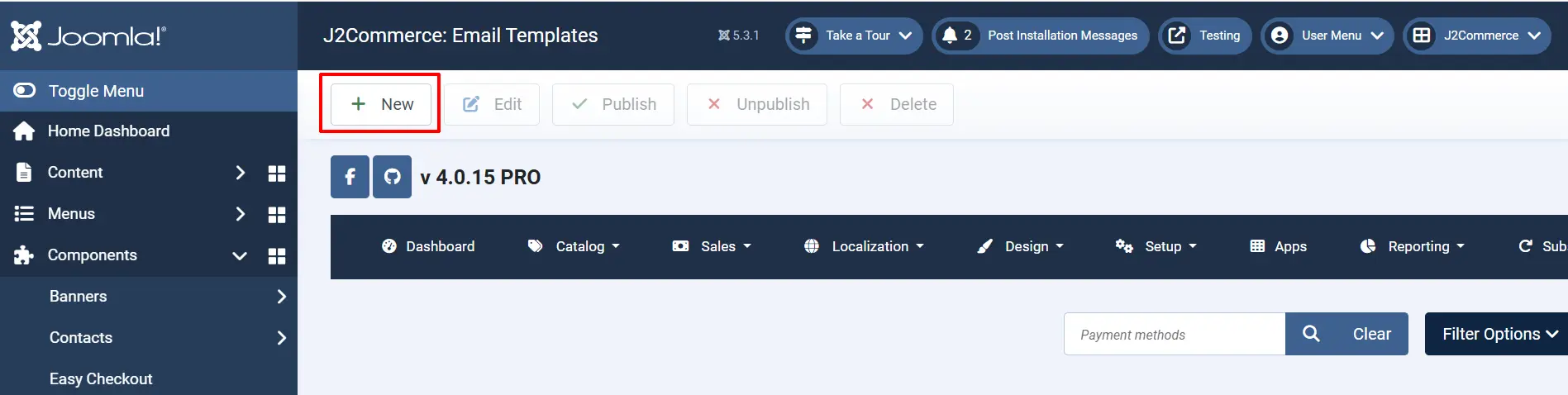Open the J2Commerce header dropdown
The height and width of the screenshot is (395, 1568).
coord(1477,36)
